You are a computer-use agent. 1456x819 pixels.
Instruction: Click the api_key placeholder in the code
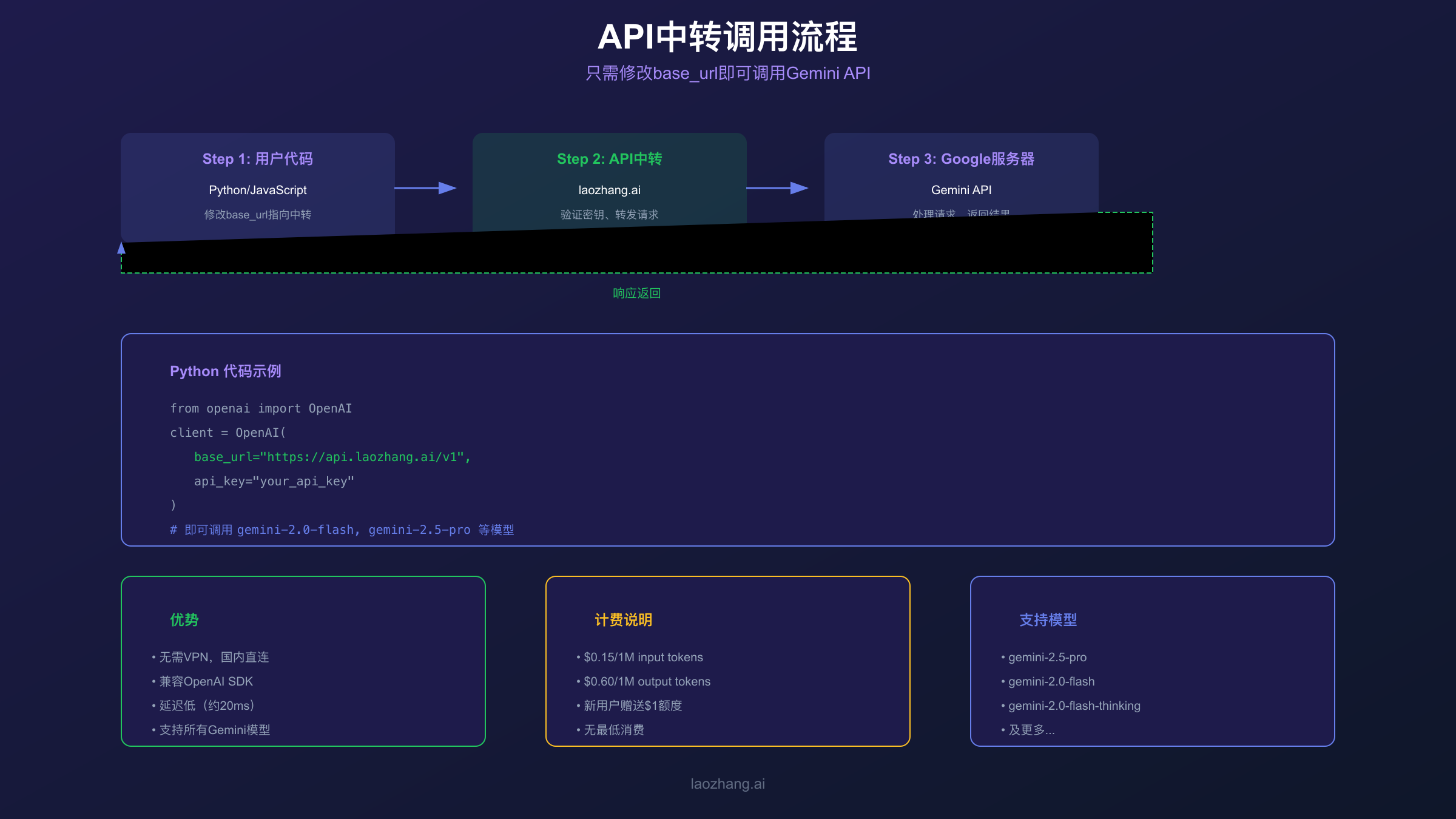click(x=274, y=481)
